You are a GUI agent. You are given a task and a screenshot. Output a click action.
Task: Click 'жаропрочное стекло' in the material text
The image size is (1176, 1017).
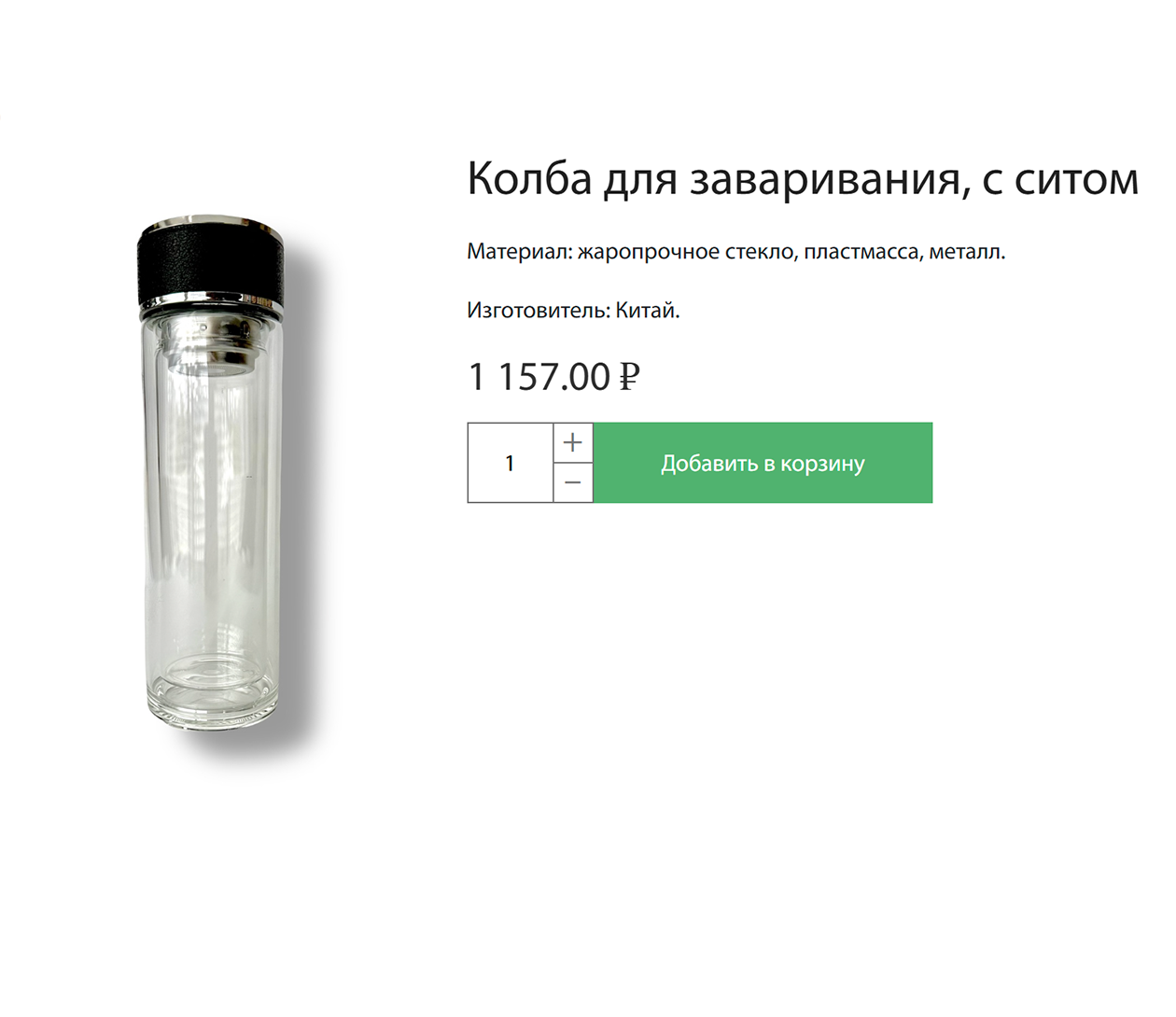[686, 252]
